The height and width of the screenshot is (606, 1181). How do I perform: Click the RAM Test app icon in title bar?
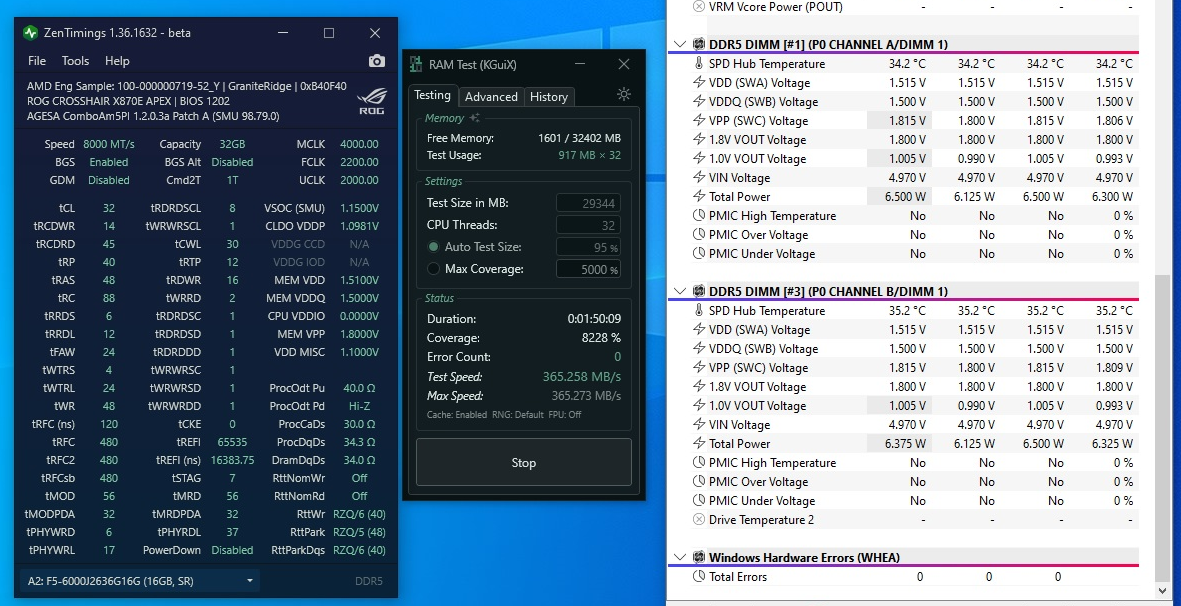pyautogui.click(x=417, y=65)
